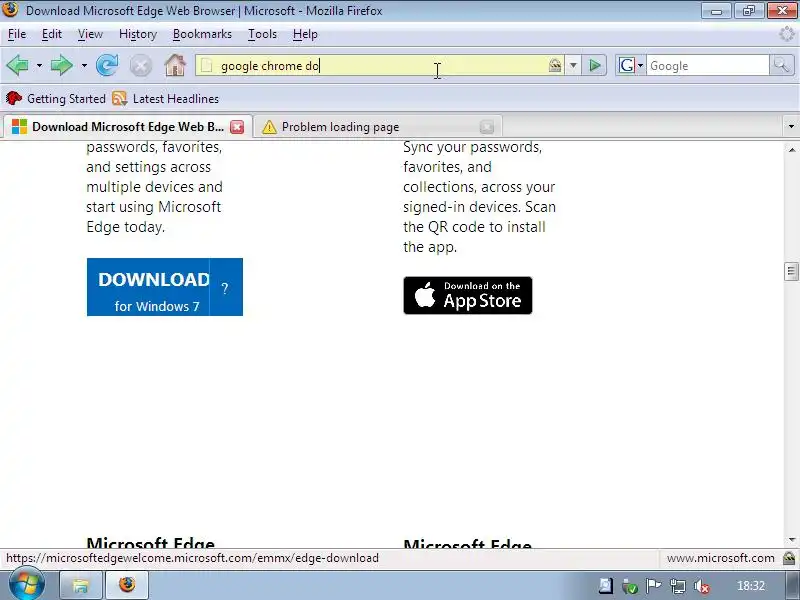This screenshot has width=800, height=600.
Task: Open the Tools menu
Action: point(262,34)
